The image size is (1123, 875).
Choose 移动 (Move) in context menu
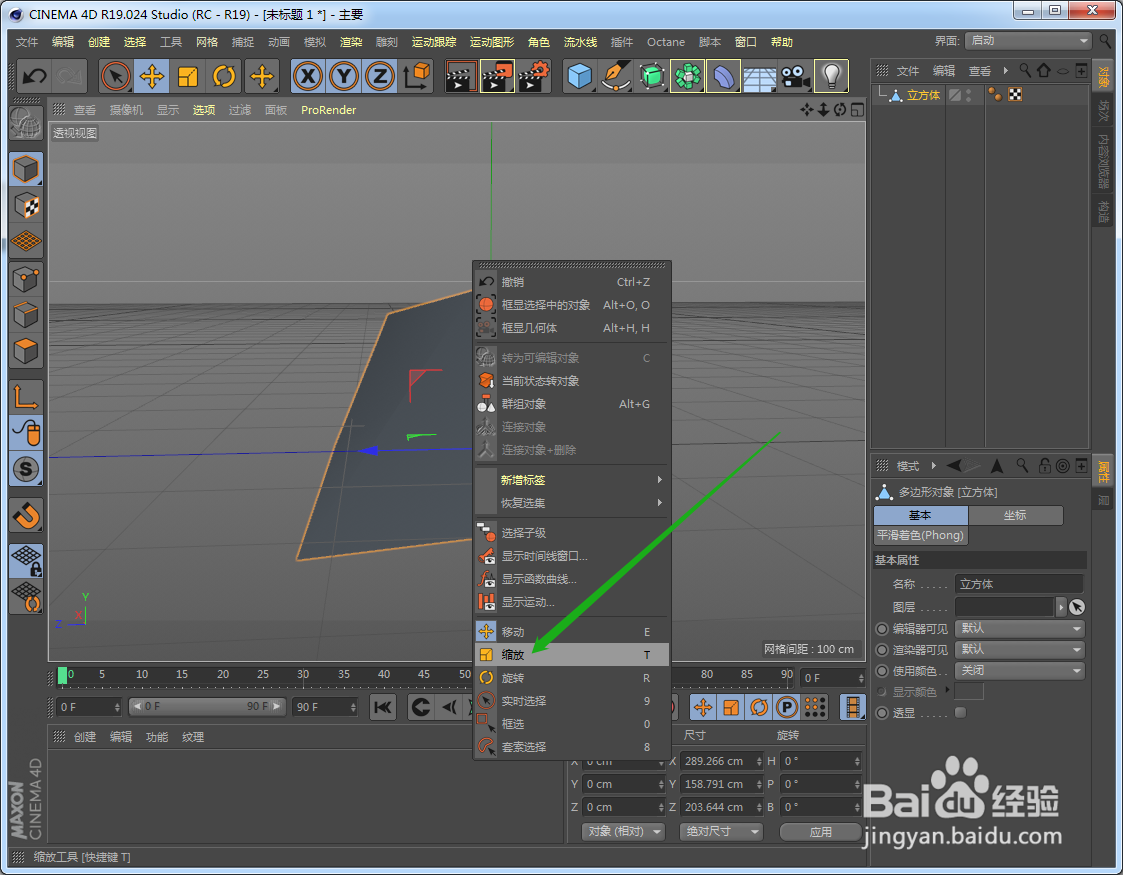click(572, 632)
